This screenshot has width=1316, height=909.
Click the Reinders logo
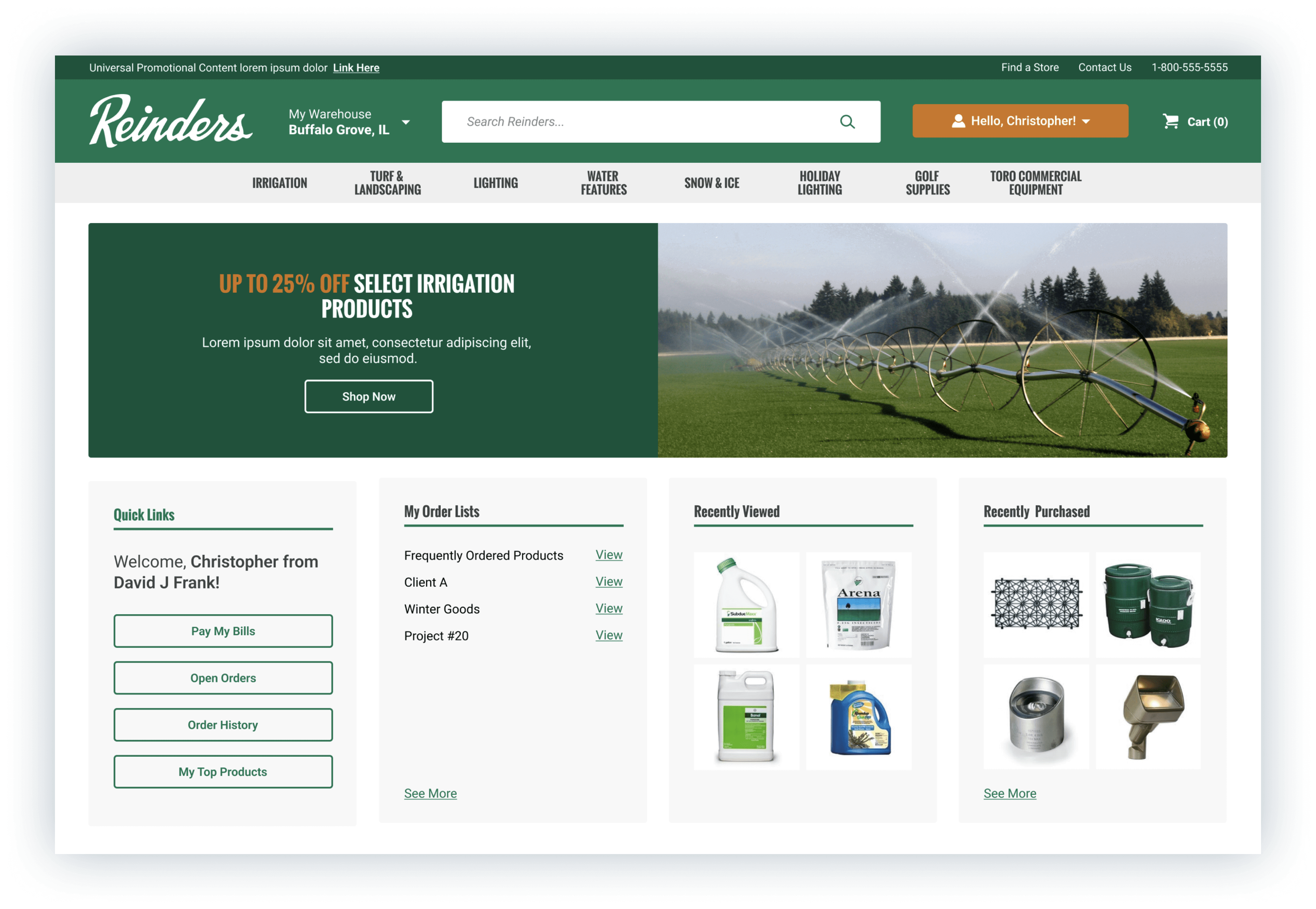(170, 121)
